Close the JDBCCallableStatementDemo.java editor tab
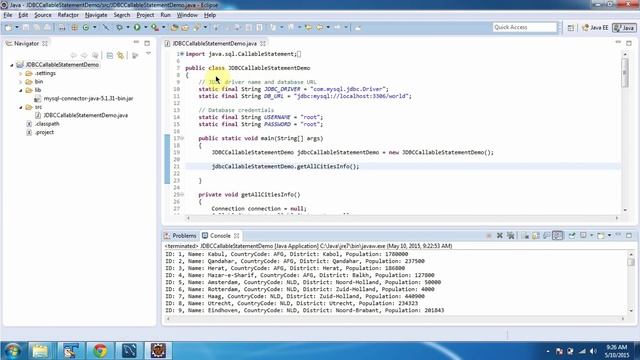 (x=263, y=43)
